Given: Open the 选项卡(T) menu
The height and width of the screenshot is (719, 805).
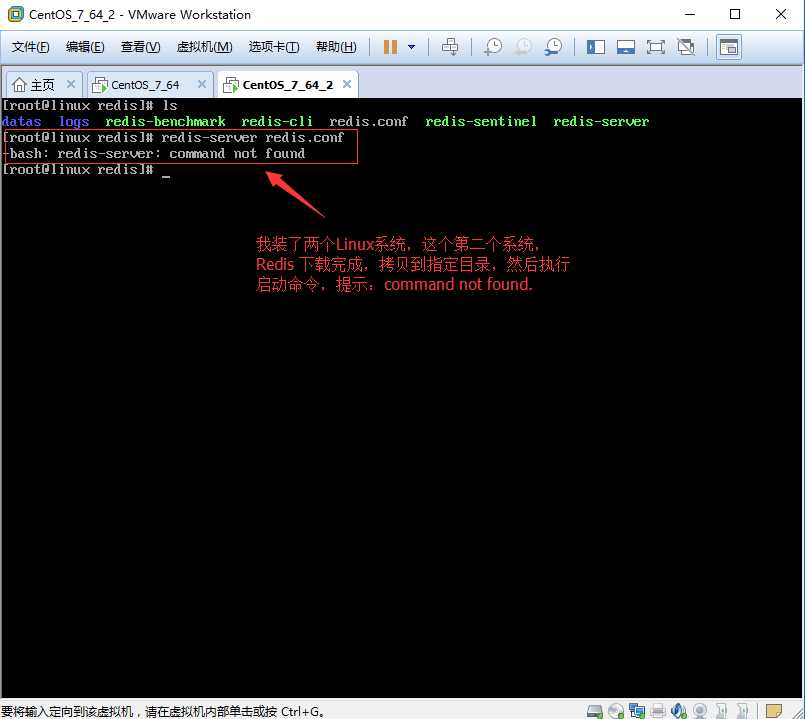Looking at the screenshot, I should coord(274,47).
